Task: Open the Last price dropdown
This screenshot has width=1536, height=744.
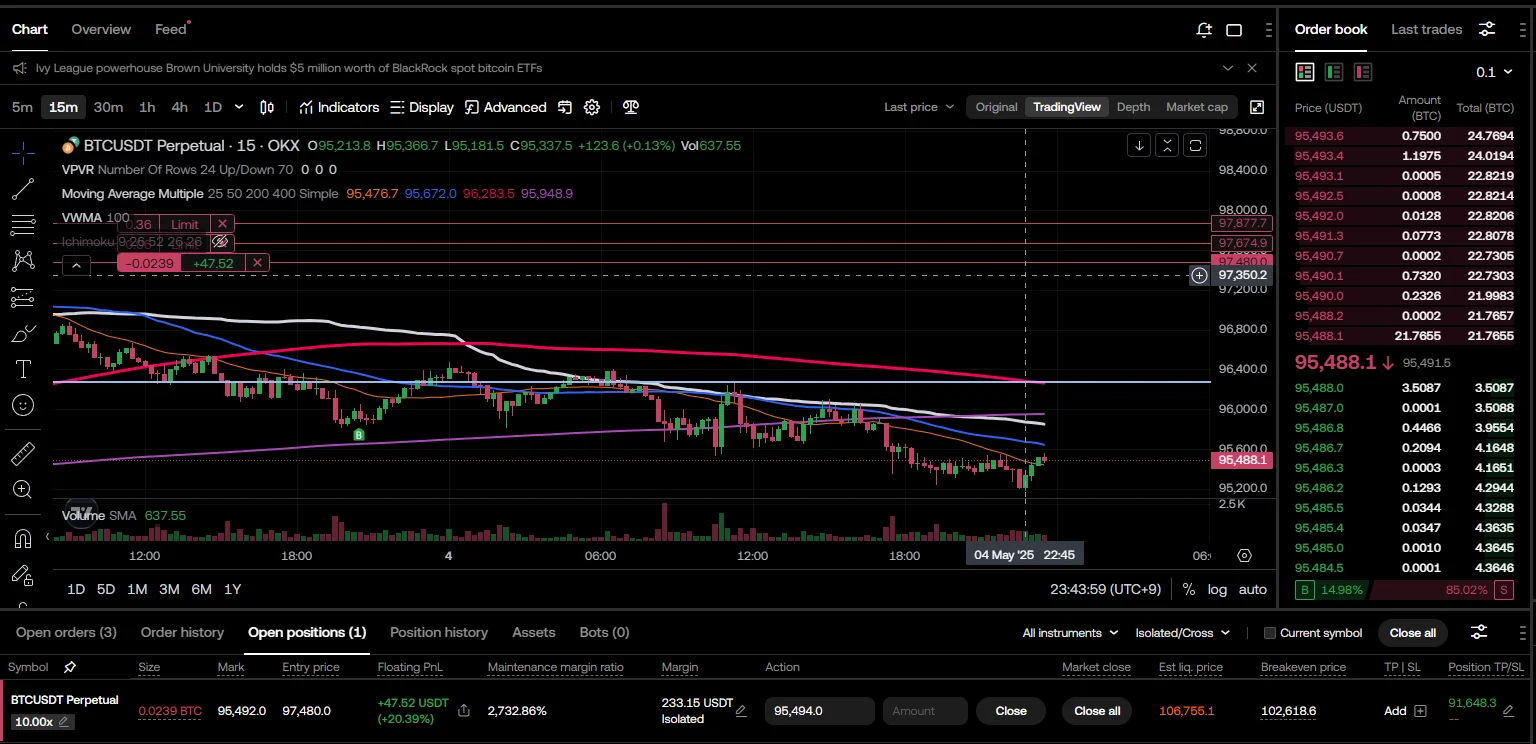Action: pyautogui.click(x=919, y=107)
